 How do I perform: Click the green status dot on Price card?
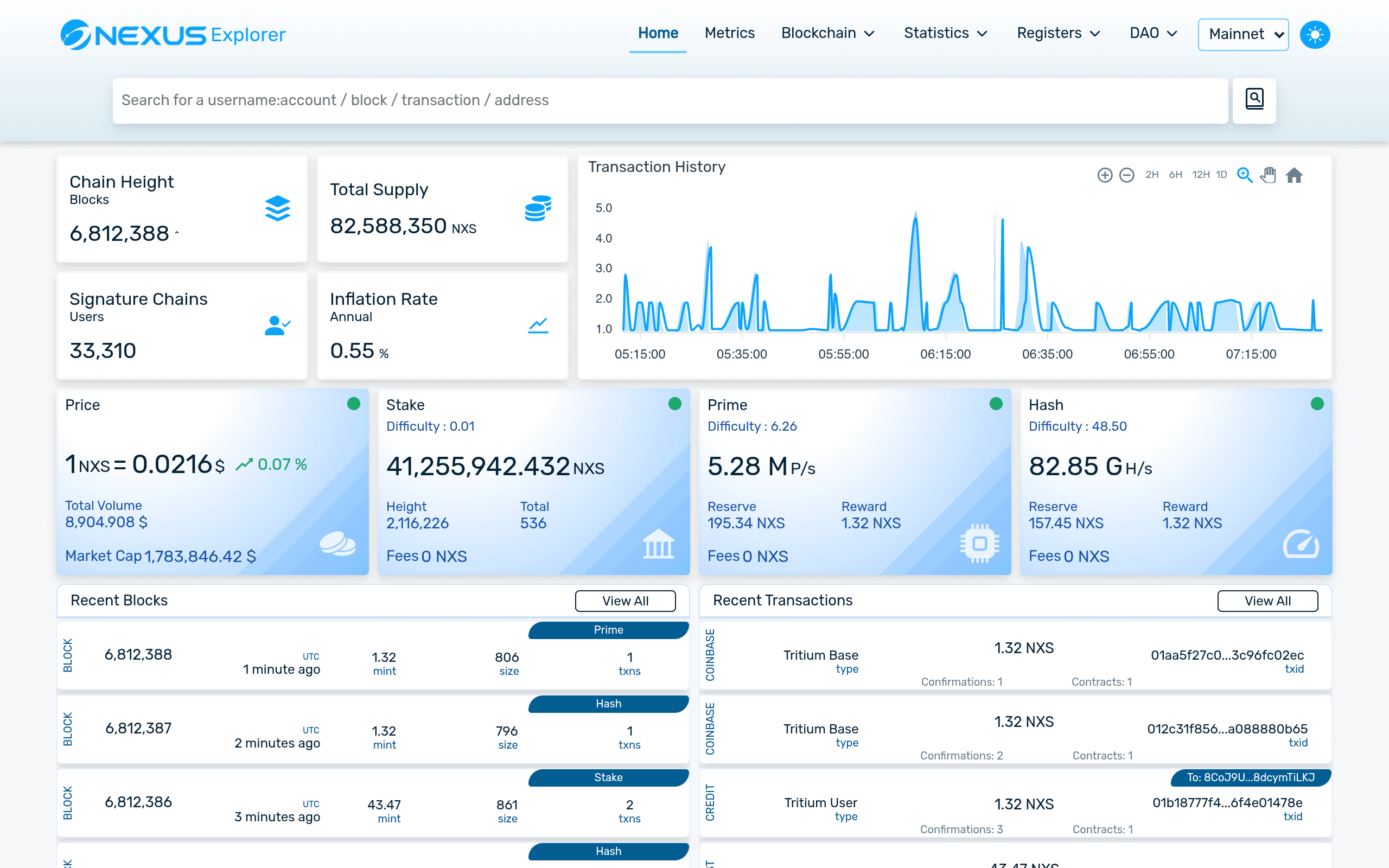coord(354,404)
